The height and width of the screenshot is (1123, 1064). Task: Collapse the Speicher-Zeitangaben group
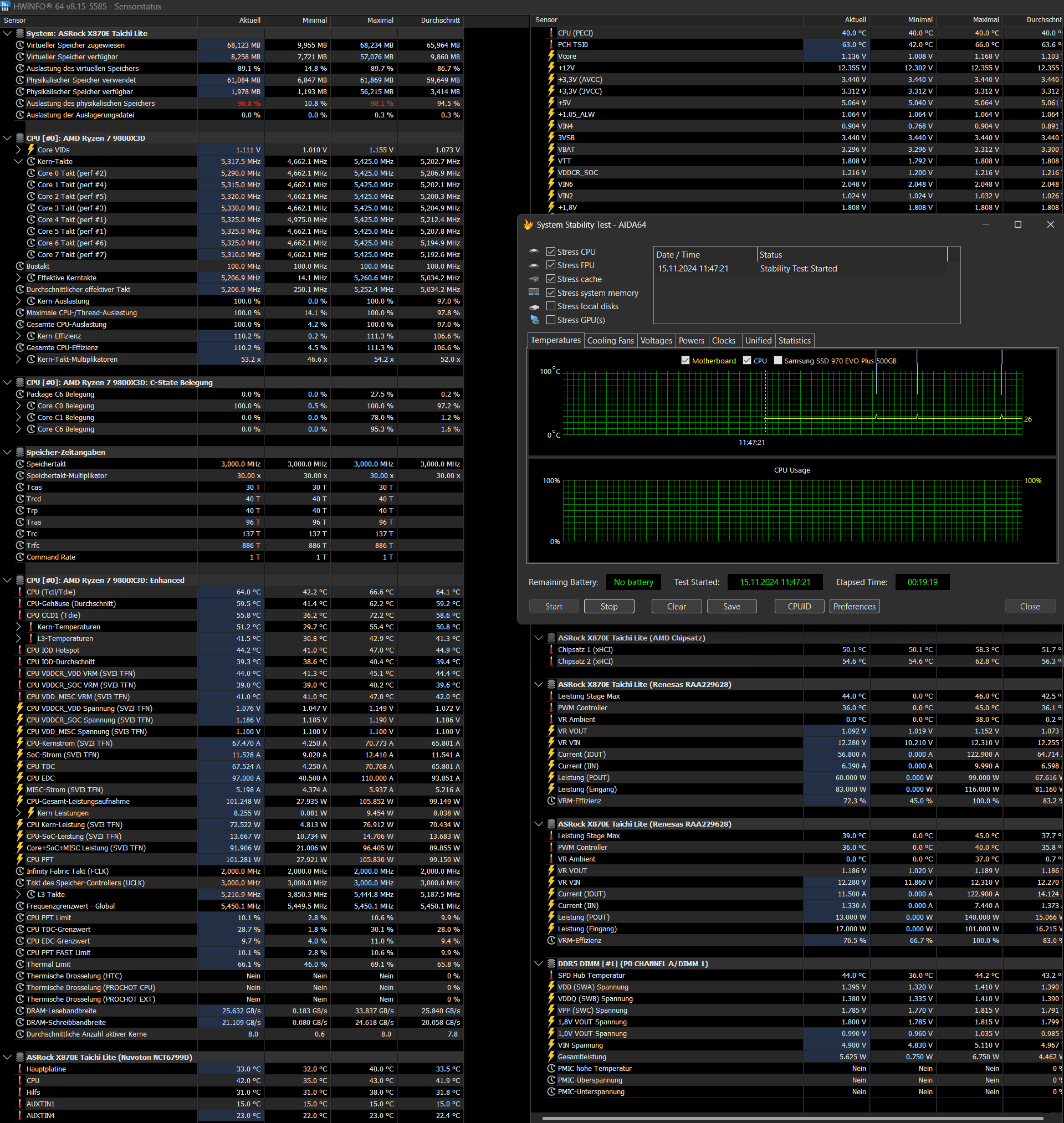click(x=7, y=453)
